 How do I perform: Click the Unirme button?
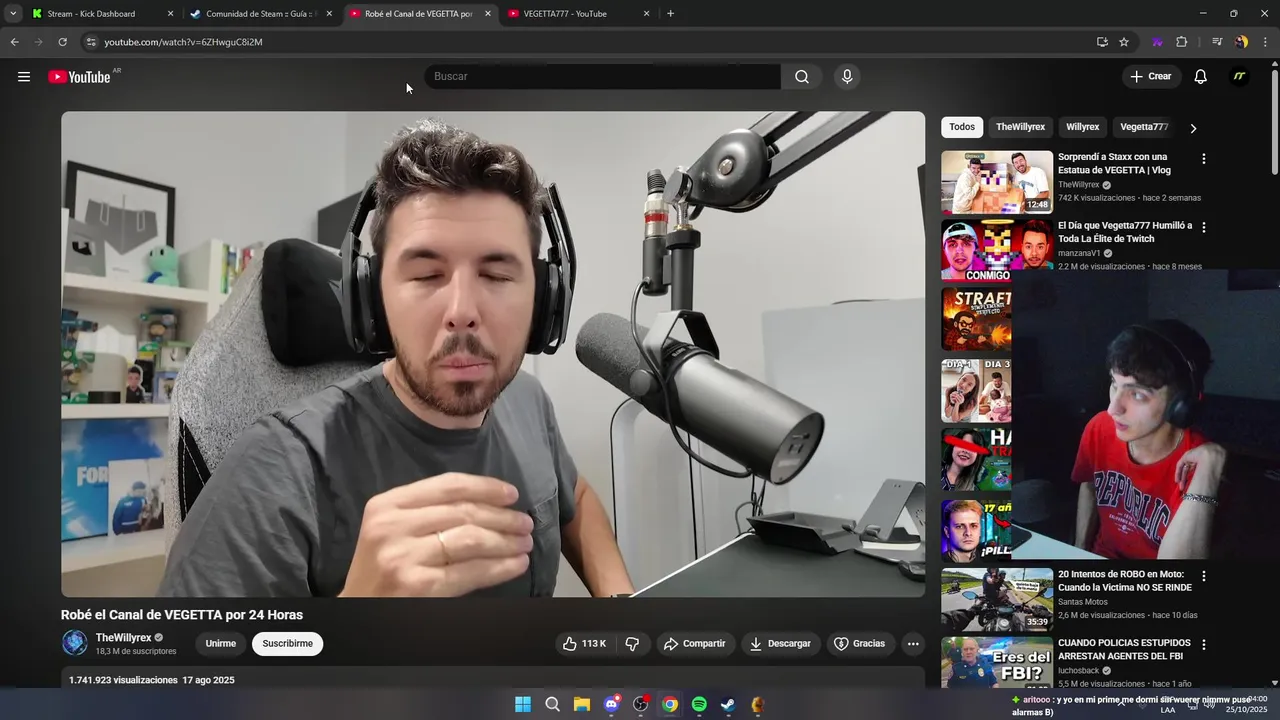point(221,644)
